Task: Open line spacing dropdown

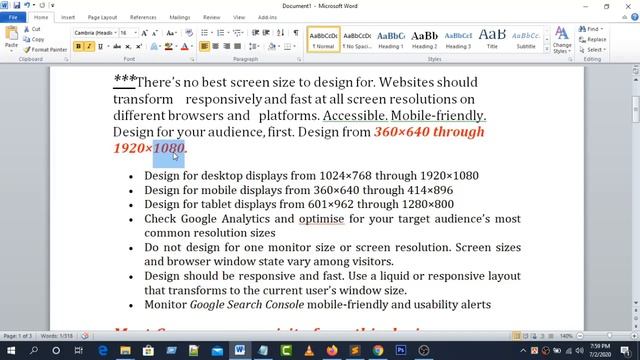Action: point(254,47)
